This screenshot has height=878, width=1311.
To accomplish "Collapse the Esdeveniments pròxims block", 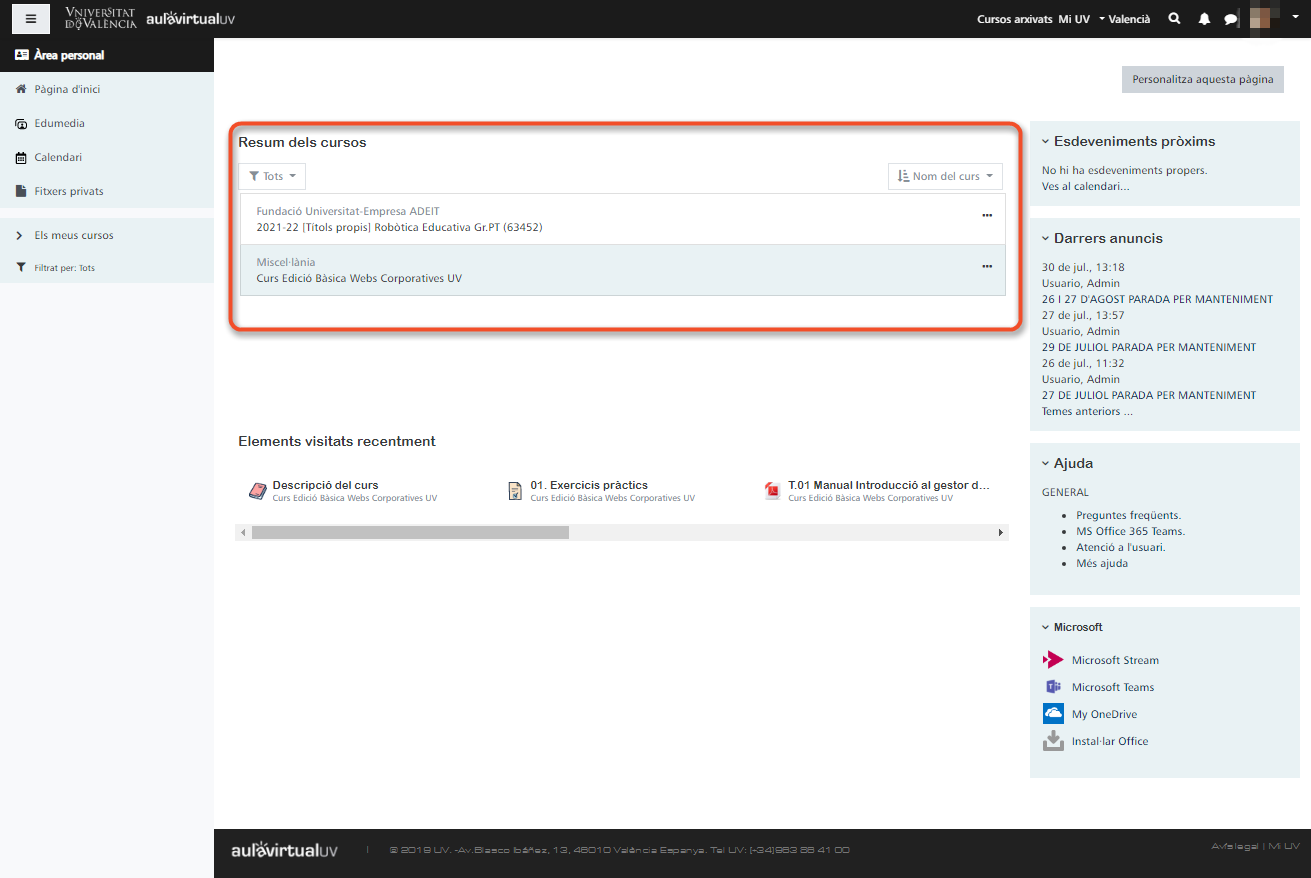I will [1046, 142].
